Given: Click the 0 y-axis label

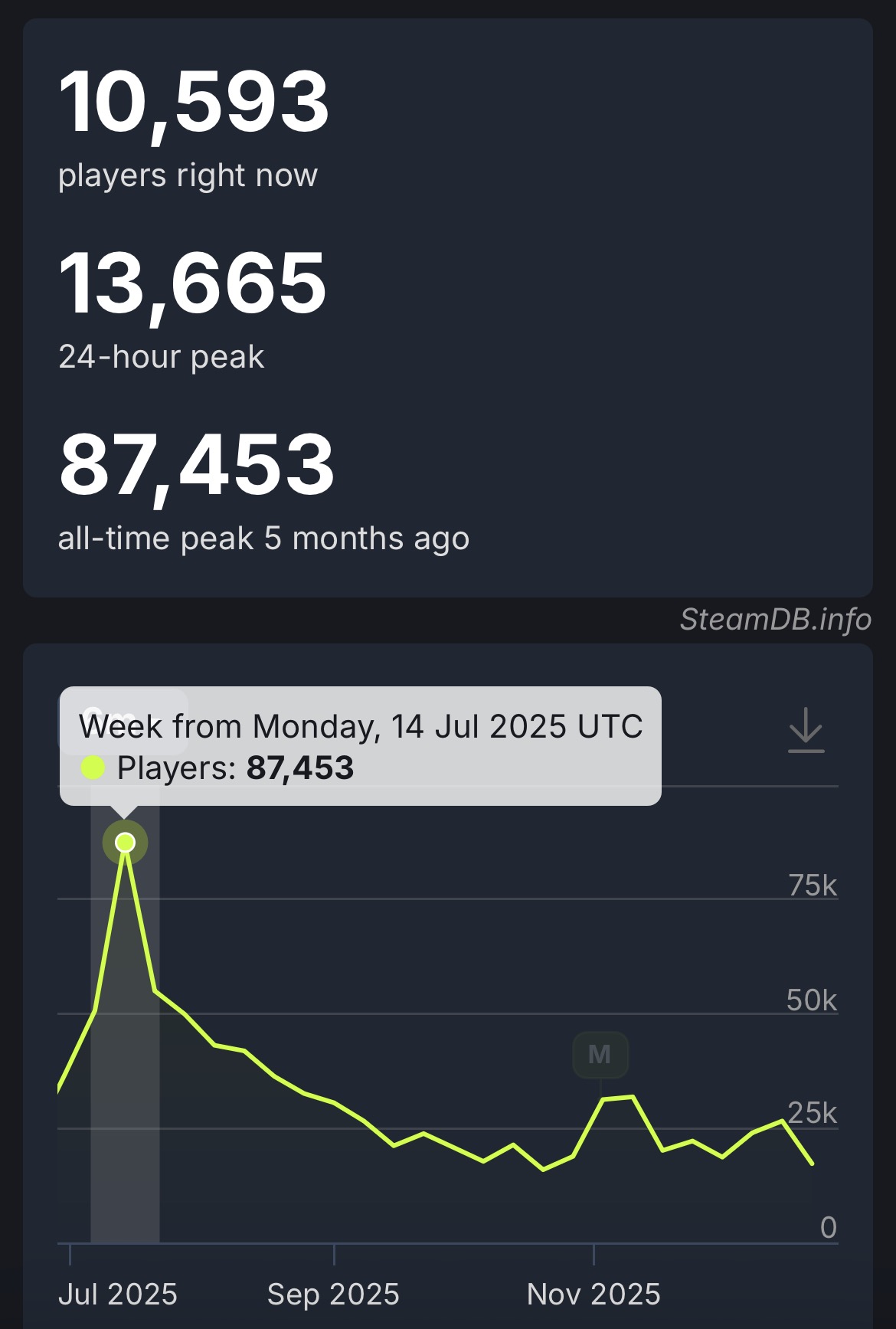Looking at the screenshot, I should point(828,1227).
